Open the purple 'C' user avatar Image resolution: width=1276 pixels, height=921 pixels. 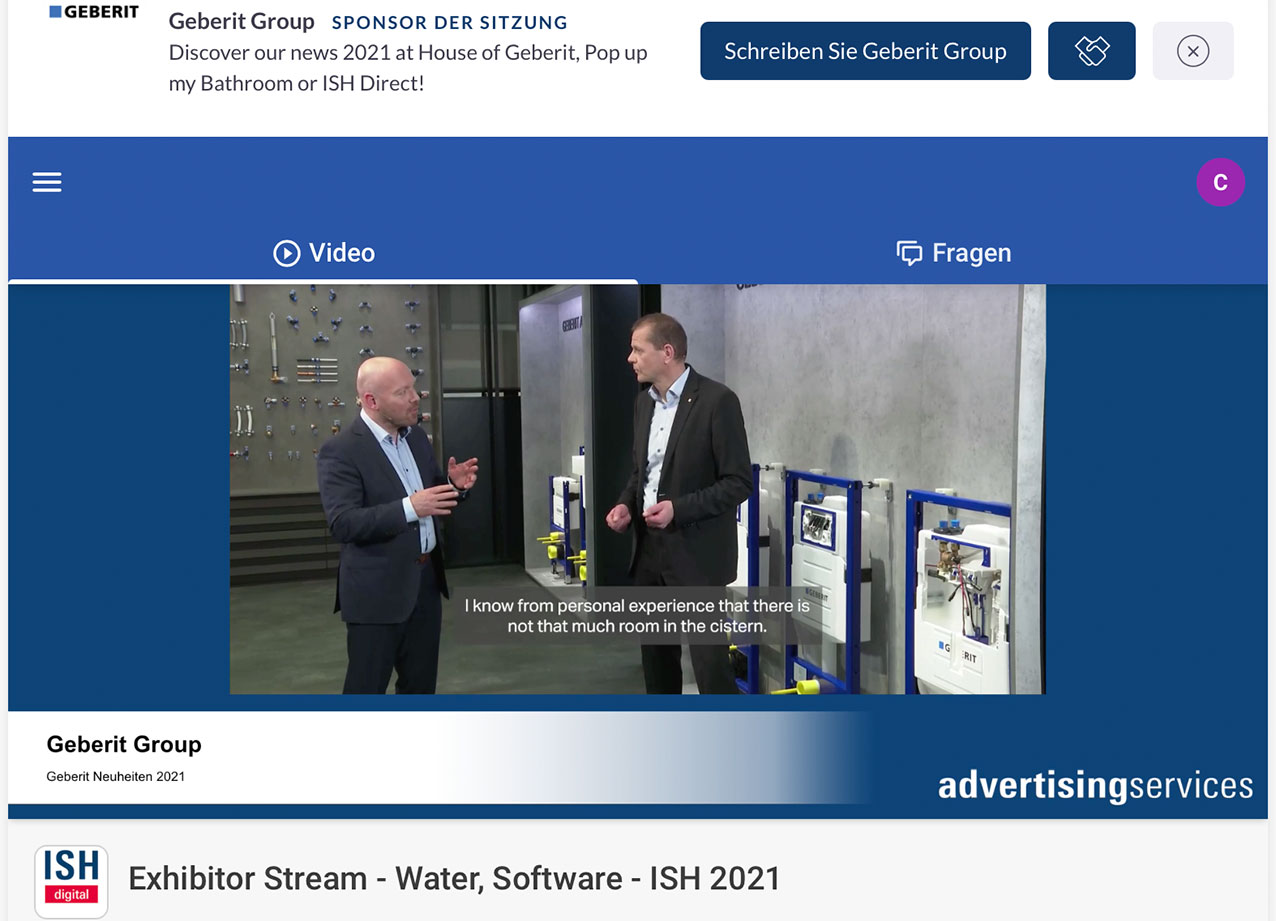pos(1220,183)
